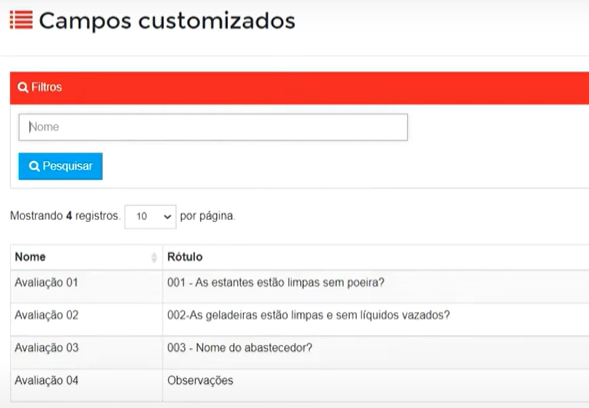The height and width of the screenshot is (408, 589).
Task: Click the sort arrows in Nome column
Action: pos(154,257)
